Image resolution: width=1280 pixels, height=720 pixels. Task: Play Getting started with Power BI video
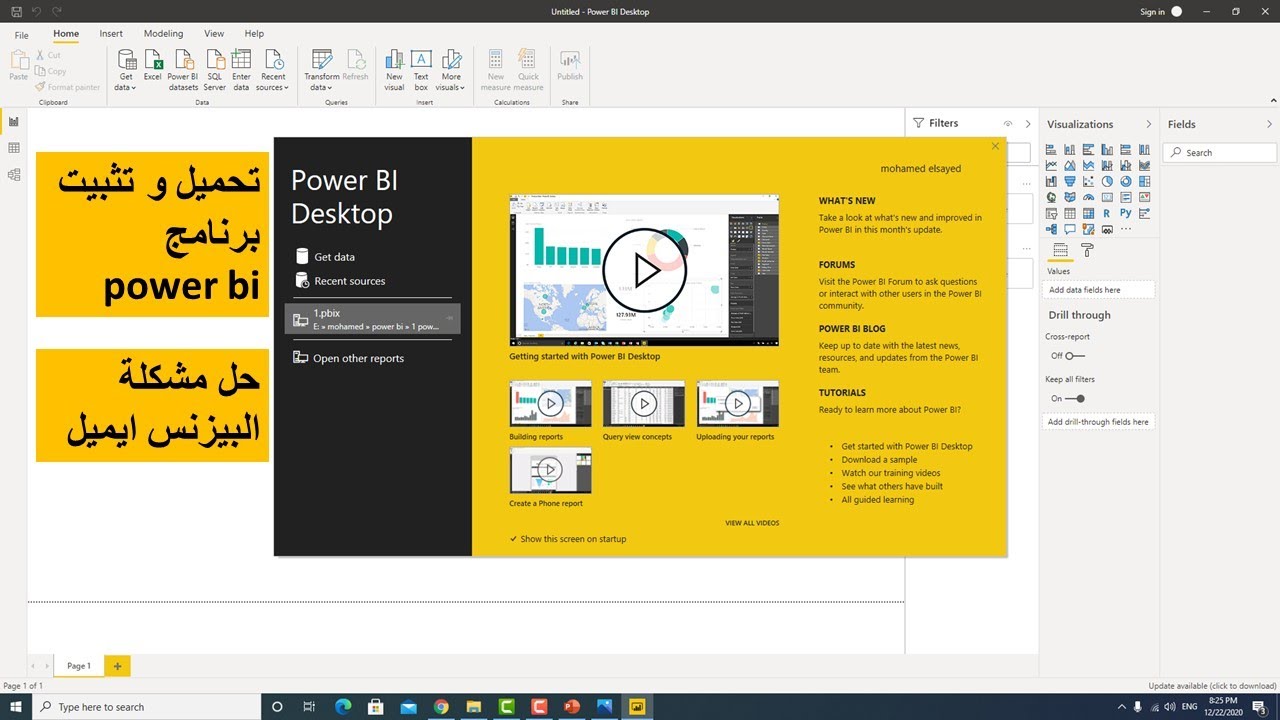645,270
